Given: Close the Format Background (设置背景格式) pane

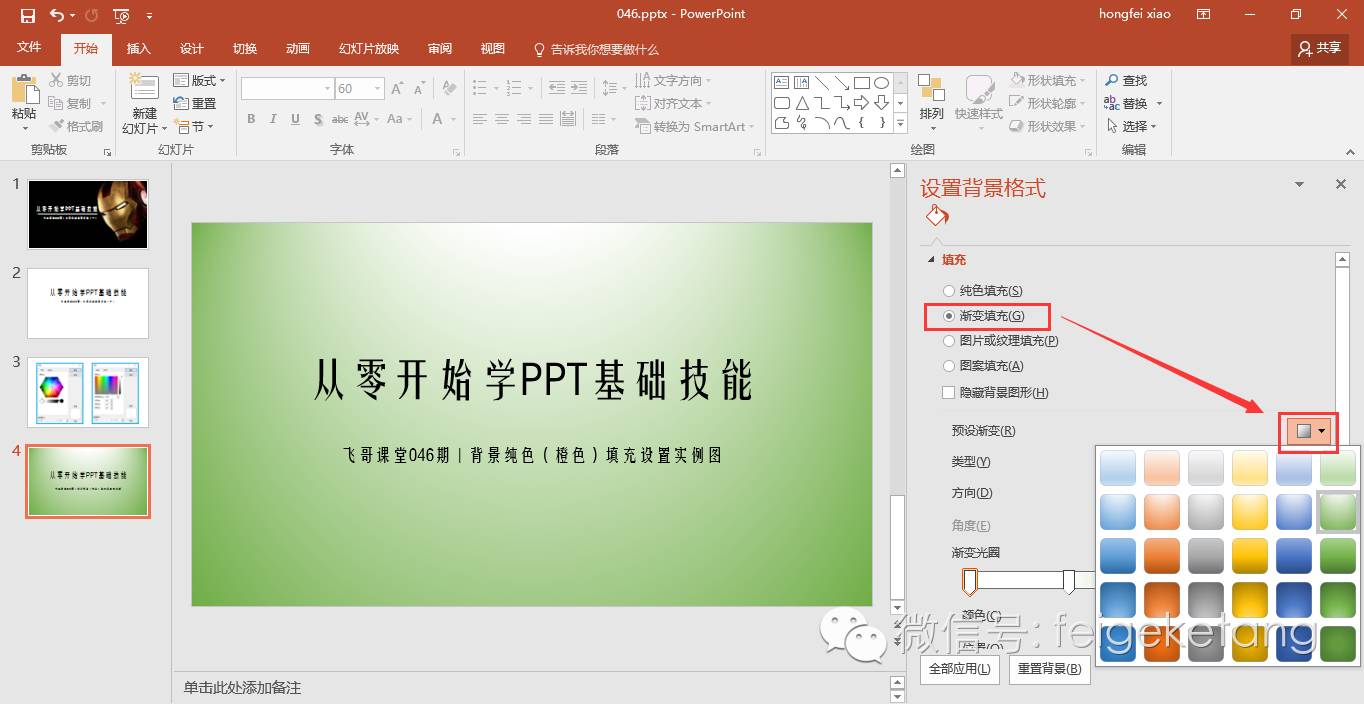Looking at the screenshot, I should point(1341,184).
